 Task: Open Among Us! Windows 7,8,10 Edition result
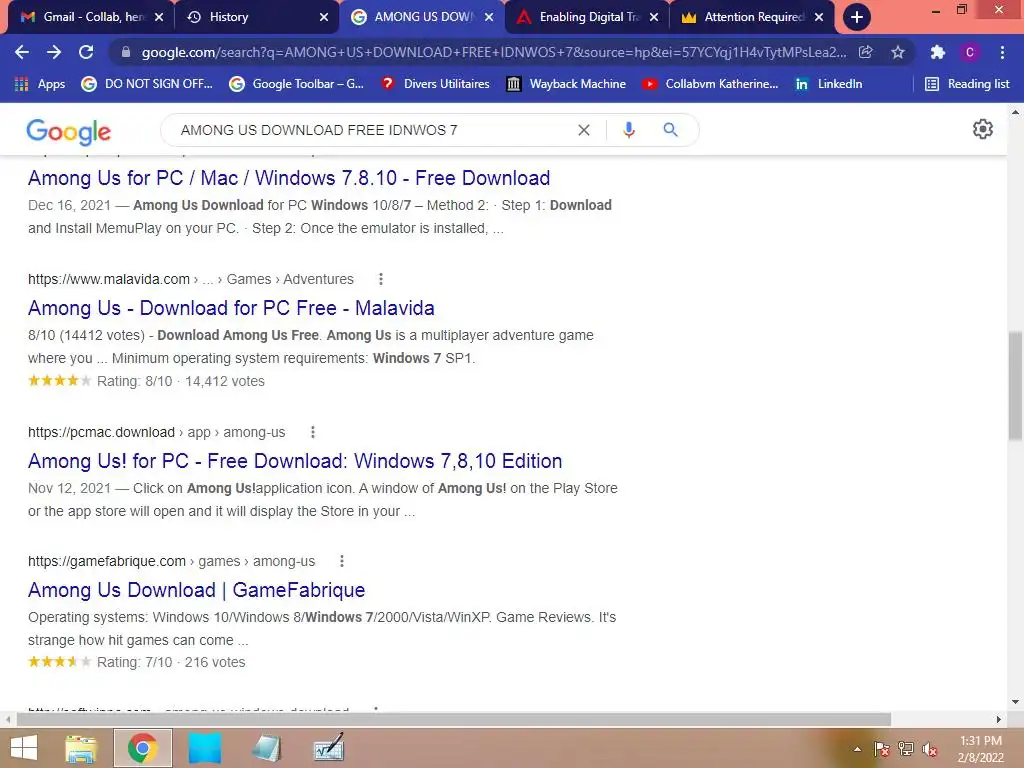point(295,460)
